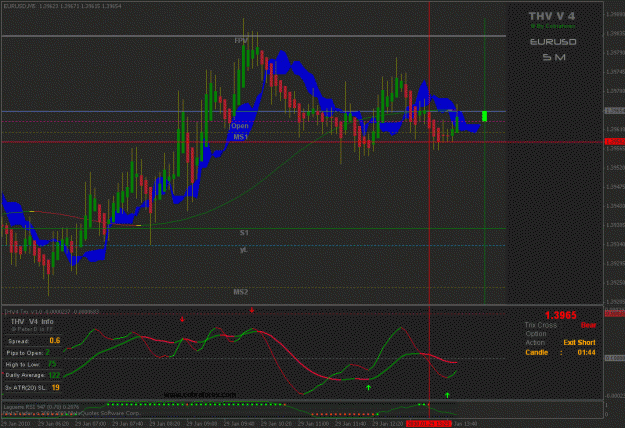Click the Daily Average value 122
This screenshot has height=428, width=625.
(54, 375)
